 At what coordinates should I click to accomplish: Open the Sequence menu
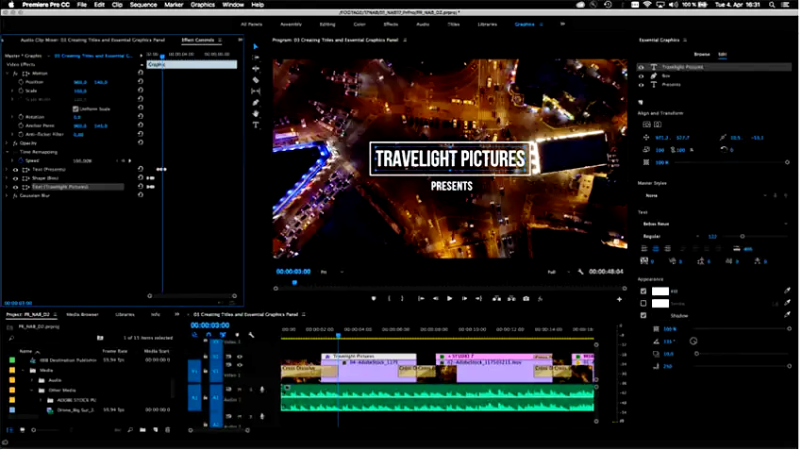click(x=142, y=5)
